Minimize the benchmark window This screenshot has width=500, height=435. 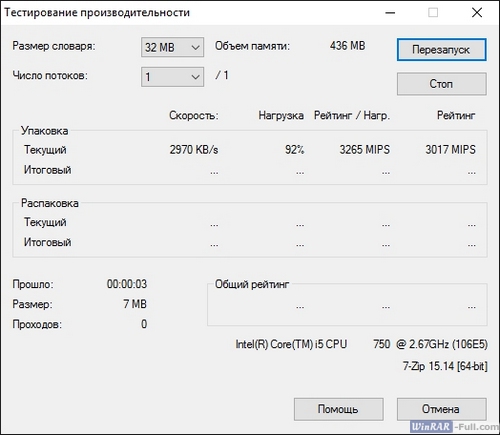click(x=390, y=13)
